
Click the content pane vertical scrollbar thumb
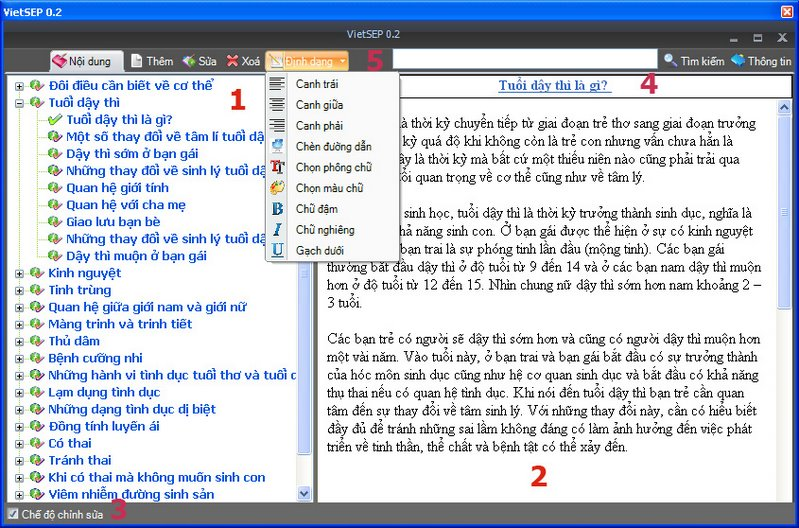click(784, 212)
